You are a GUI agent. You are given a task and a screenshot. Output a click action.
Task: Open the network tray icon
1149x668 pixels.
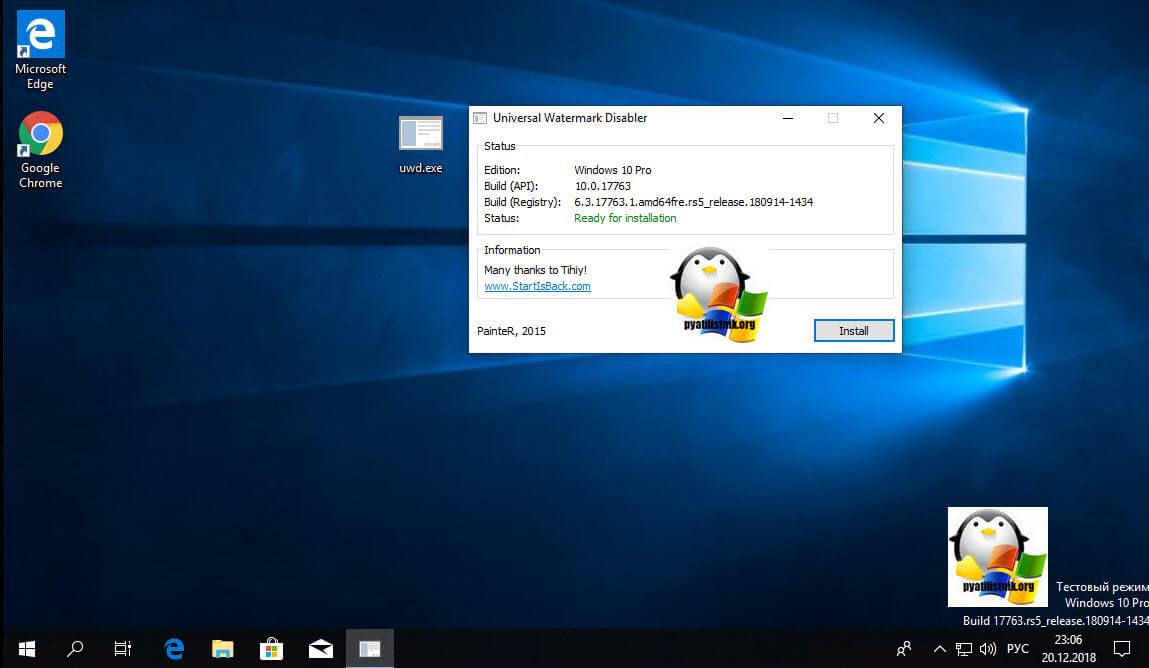coord(964,649)
